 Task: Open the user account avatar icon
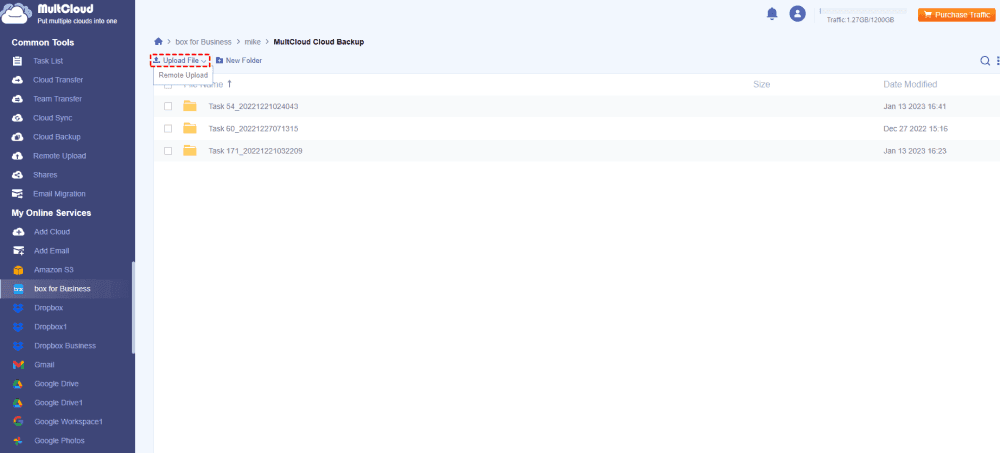(x=797, y=13)
